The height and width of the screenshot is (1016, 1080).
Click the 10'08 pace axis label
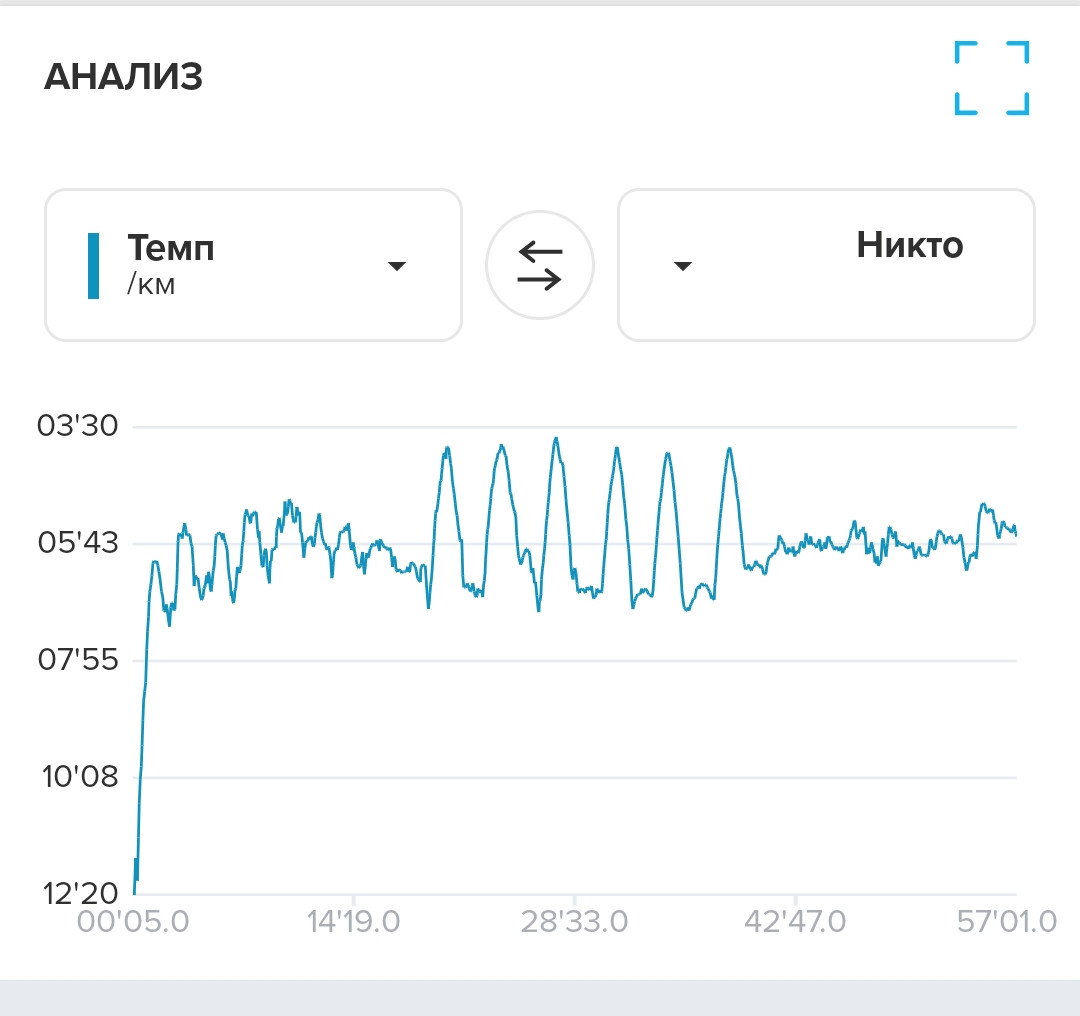[x=80, y=777]
